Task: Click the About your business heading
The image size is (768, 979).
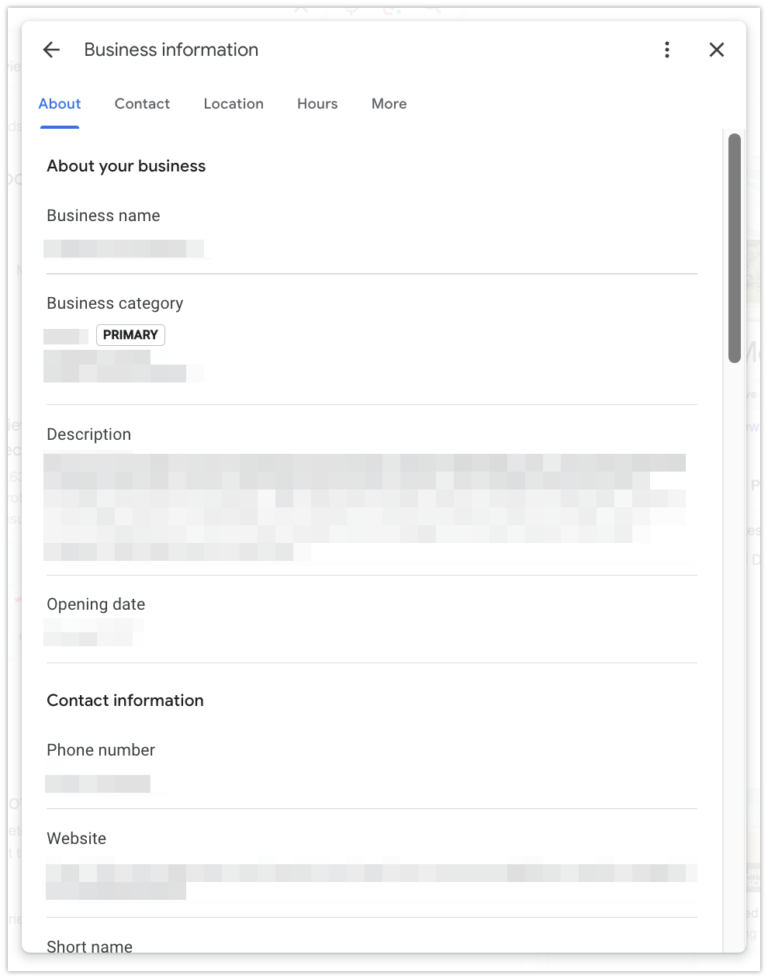Action: (x=126, y=166)
